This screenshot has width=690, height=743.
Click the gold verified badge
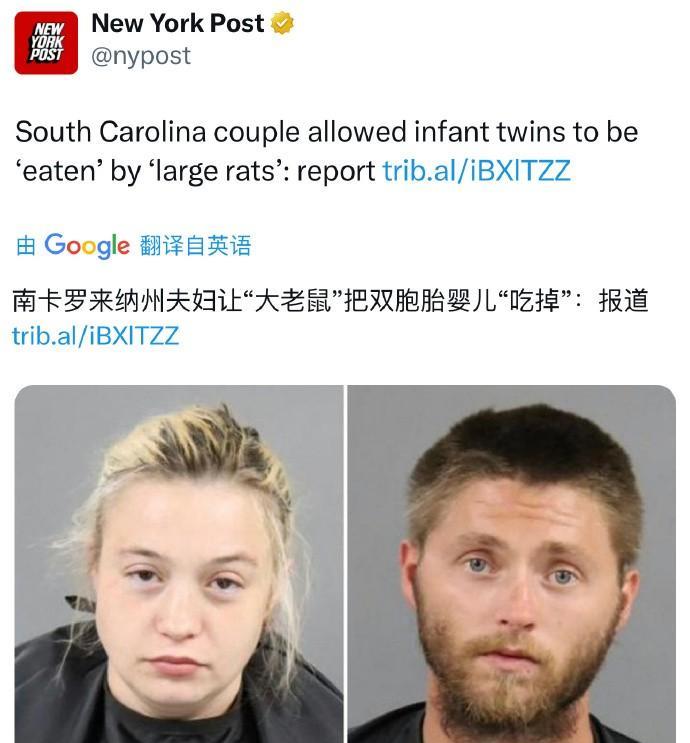pos(282,23)
